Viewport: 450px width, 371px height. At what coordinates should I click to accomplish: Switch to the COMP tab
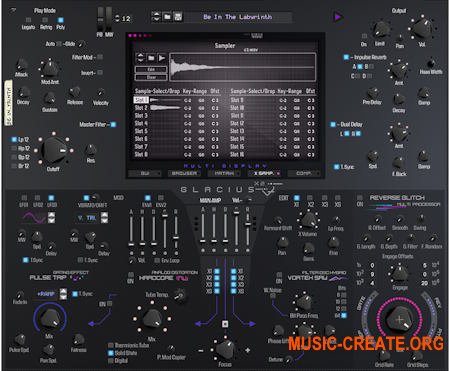(x=304, y=173)
